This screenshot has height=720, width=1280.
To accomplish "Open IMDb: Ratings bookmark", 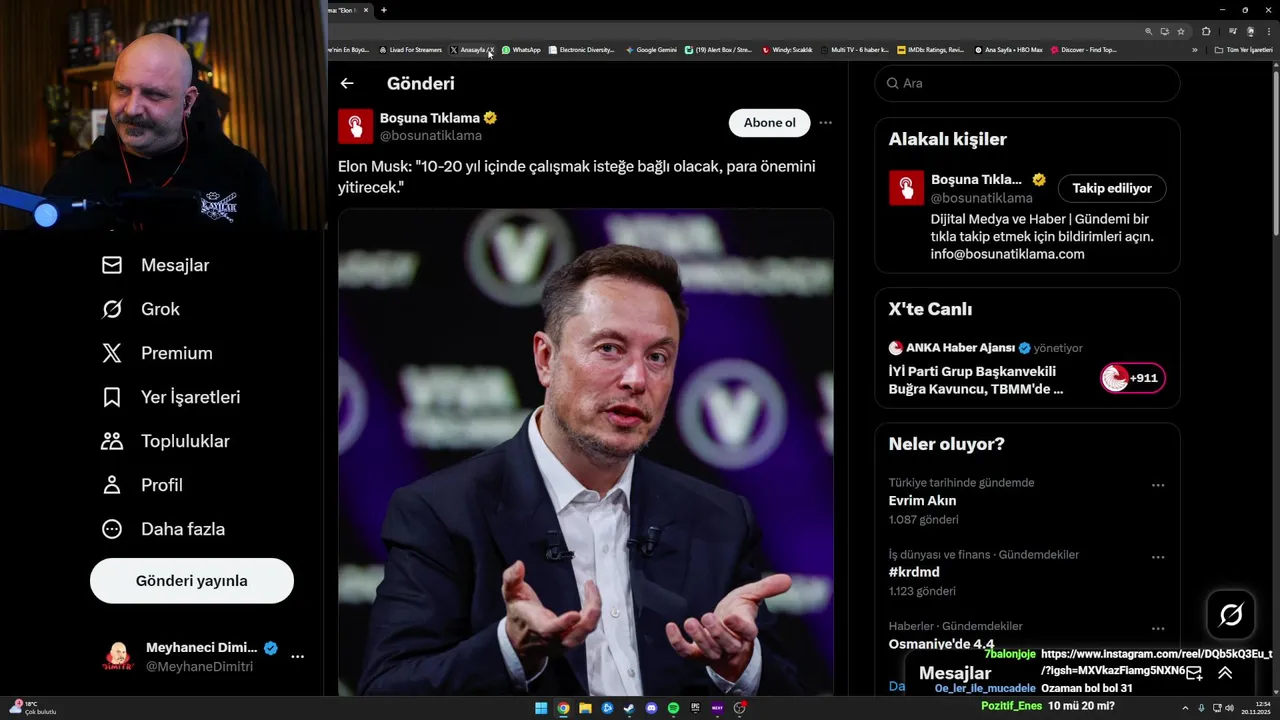I will coord(931,50).
